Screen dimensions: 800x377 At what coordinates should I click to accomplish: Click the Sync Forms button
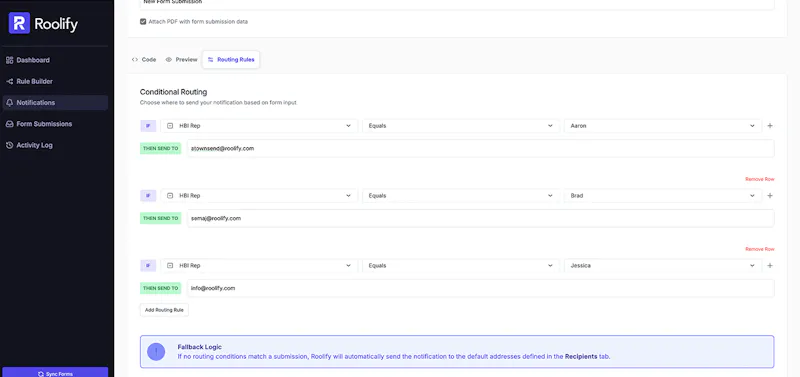[x=55, y=373]
